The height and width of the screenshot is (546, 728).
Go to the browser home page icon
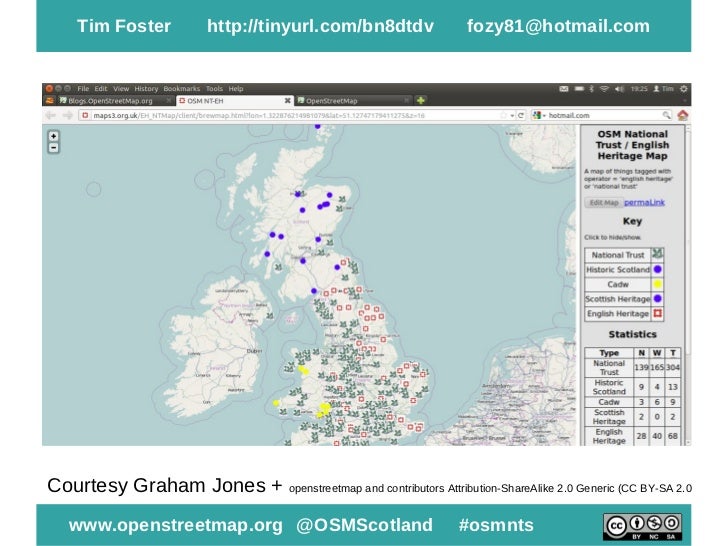click(682, 115)
